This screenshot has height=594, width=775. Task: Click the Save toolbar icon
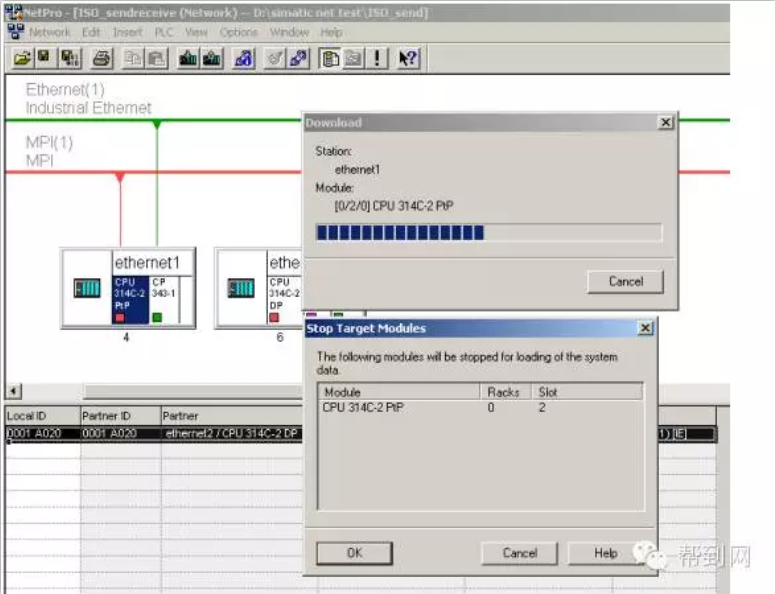(45, 58)
